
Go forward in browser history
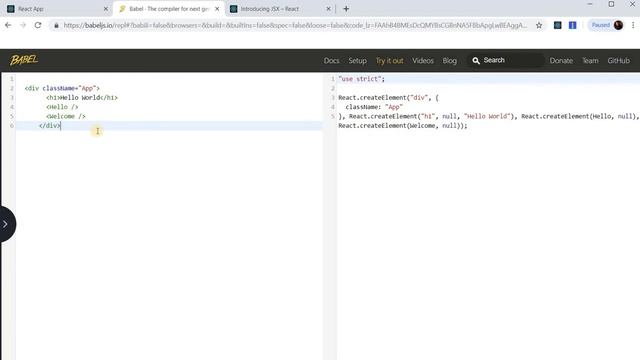point(23,25)
